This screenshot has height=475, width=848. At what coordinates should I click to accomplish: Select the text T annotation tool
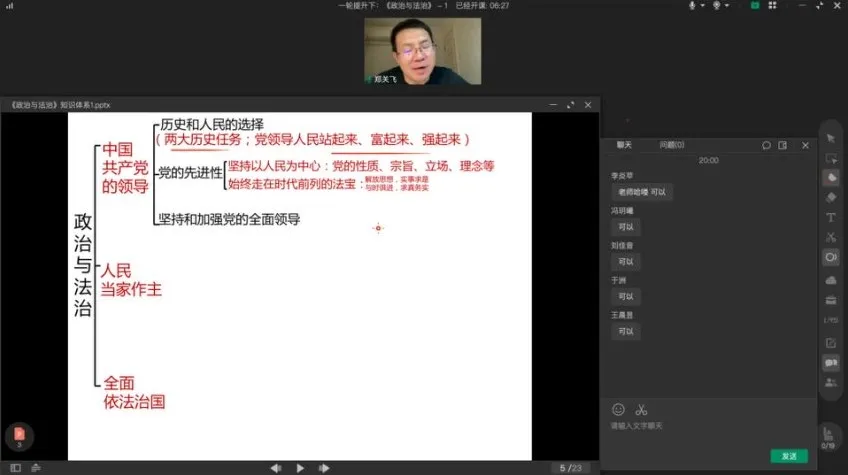[830, 217]
